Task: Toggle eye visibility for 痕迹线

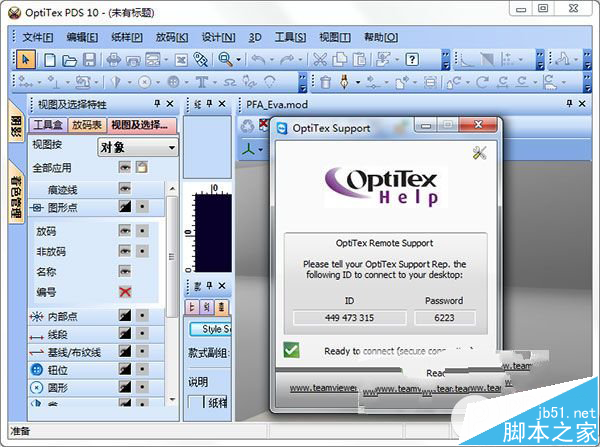Action: pos(125,188)
